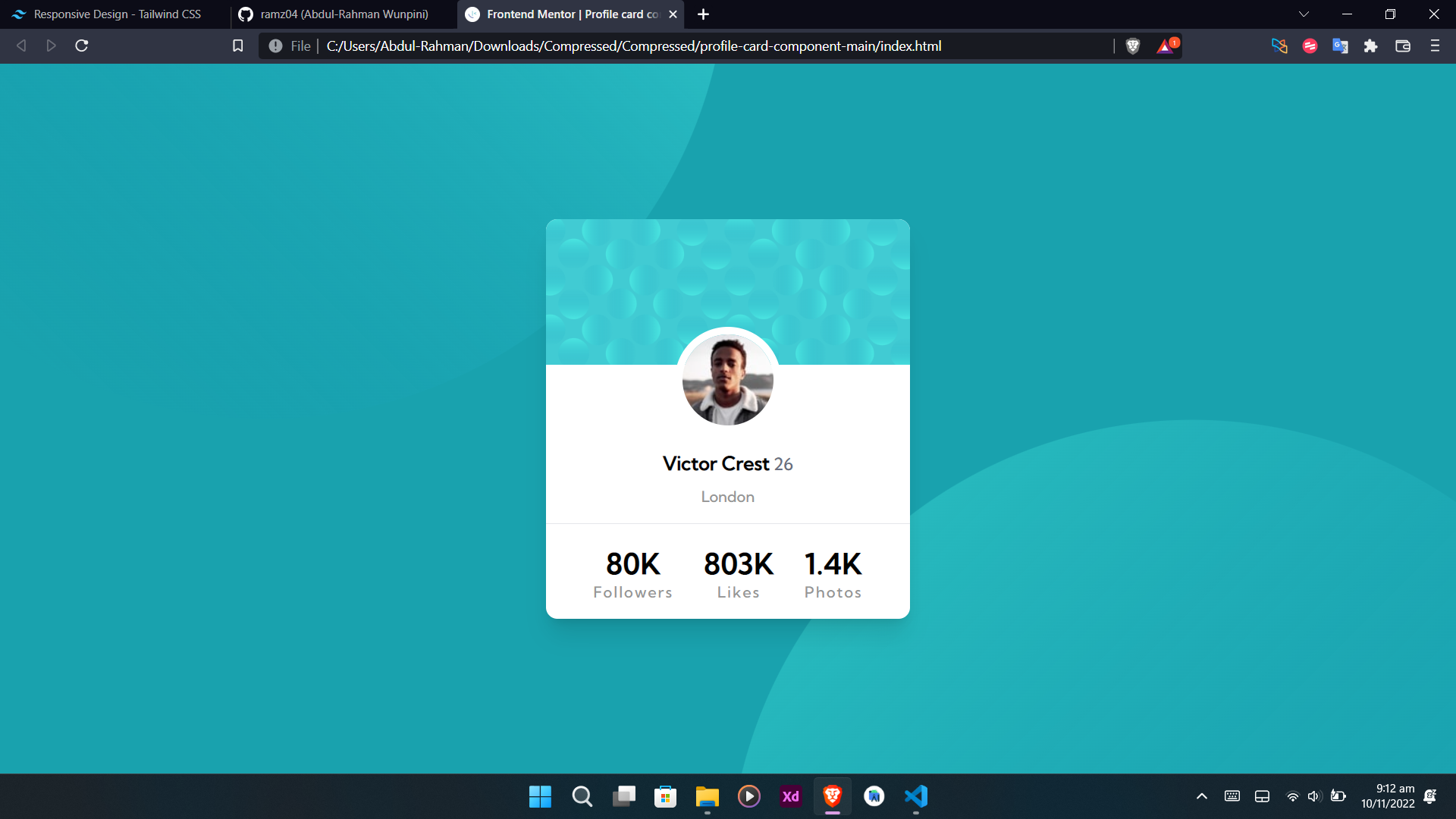Click Victor Crest's profile photo
This screenshot has width=1456, height=819.
click(727, 379)
